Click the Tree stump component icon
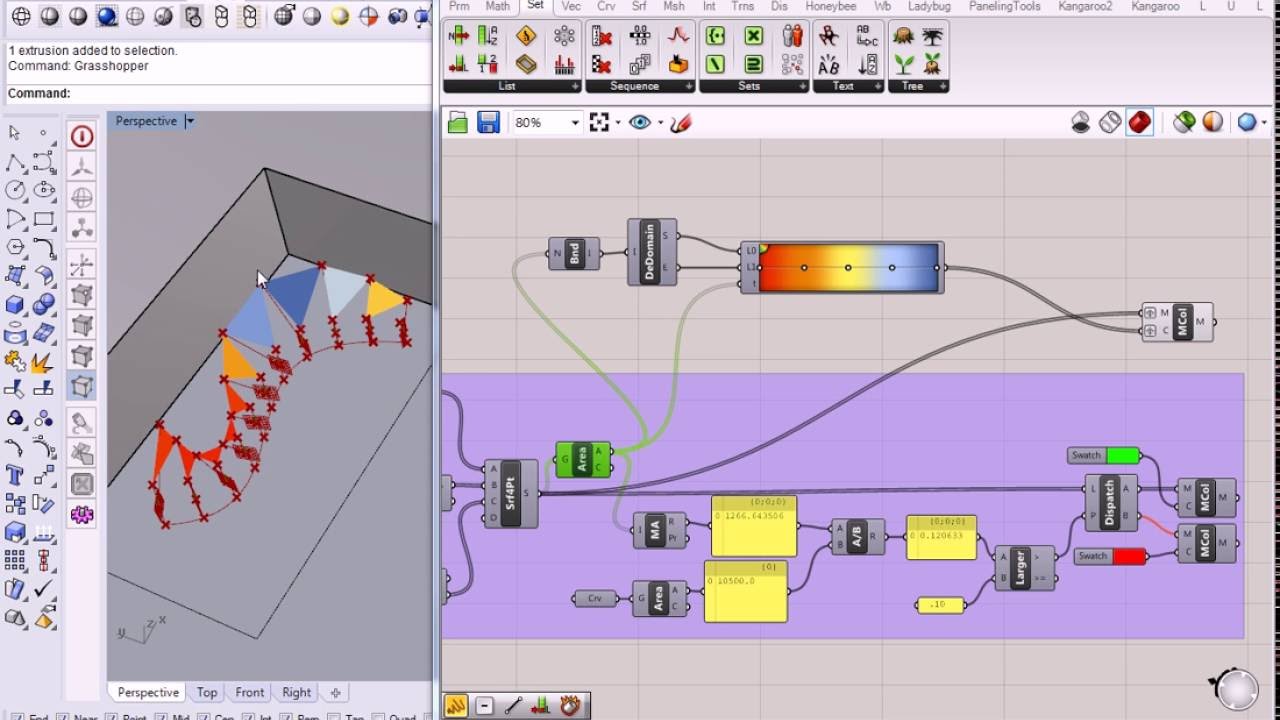 pyautogui.click(x=904, y=36)
